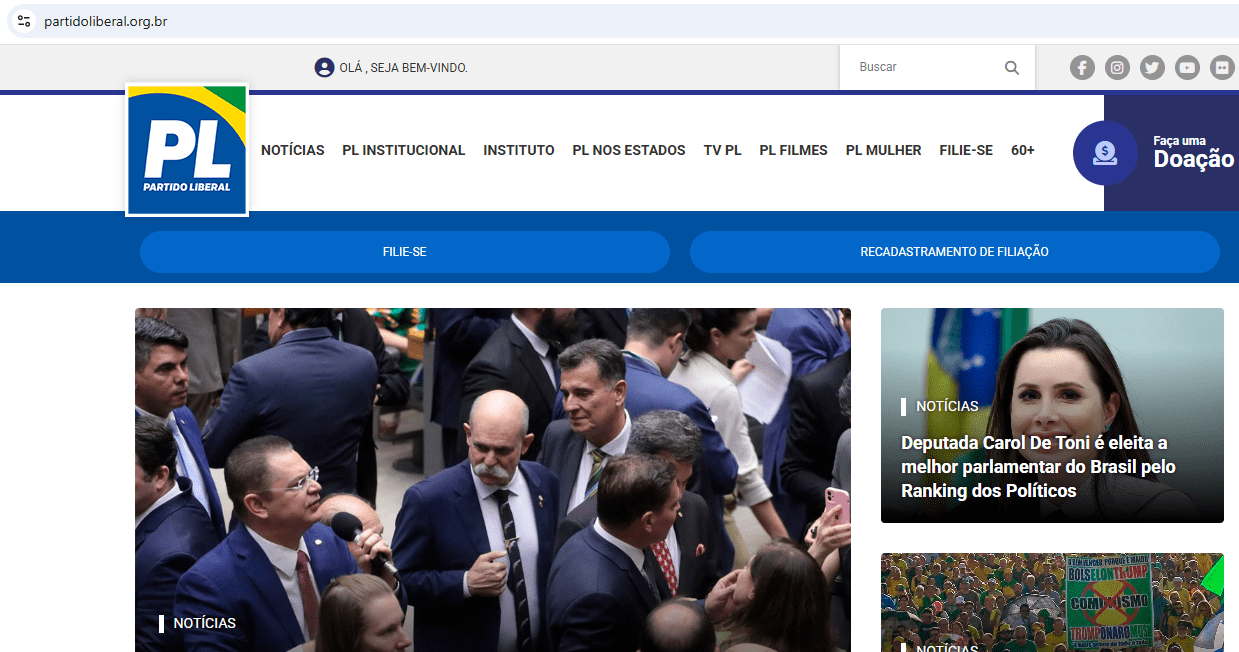Click the blue FILIE-SE button
This screenshot has height=652, width=1239.
click(405, 252)
